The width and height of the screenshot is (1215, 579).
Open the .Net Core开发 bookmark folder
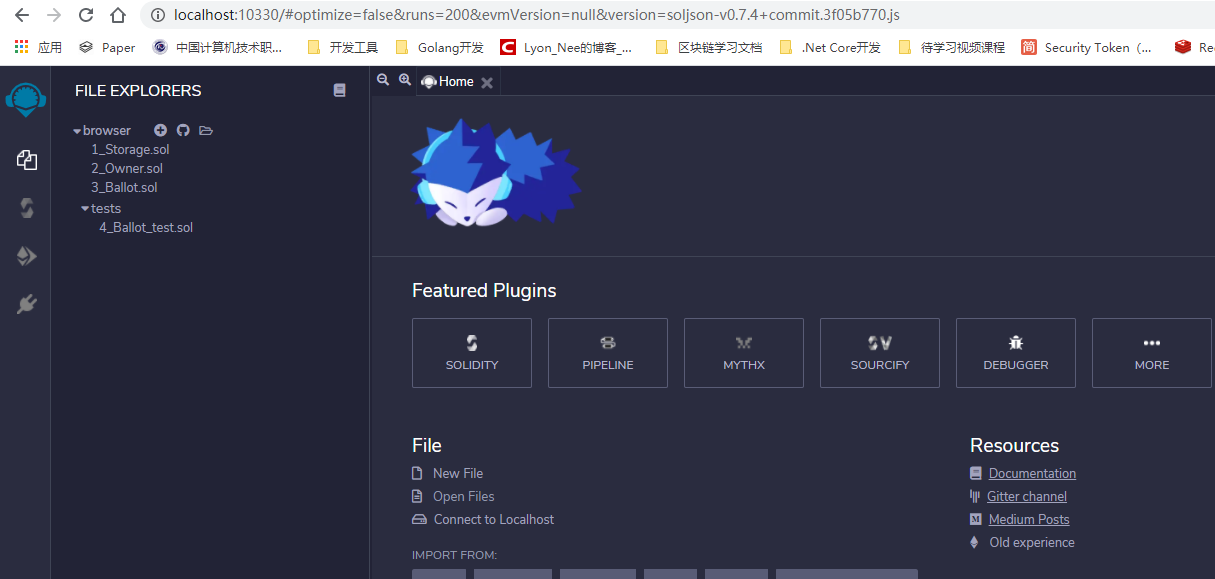829,47
